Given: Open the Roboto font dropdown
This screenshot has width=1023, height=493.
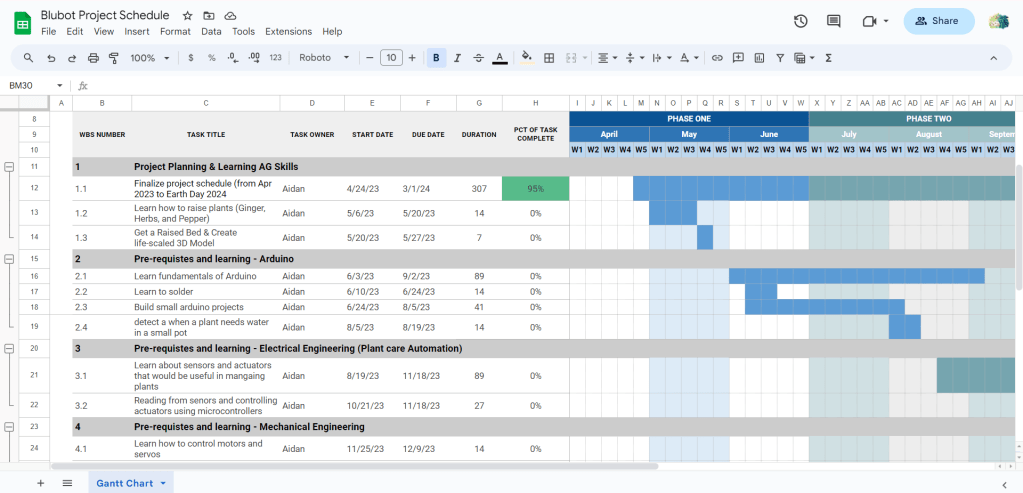Looking at the screenshot, I should (324, 58).
